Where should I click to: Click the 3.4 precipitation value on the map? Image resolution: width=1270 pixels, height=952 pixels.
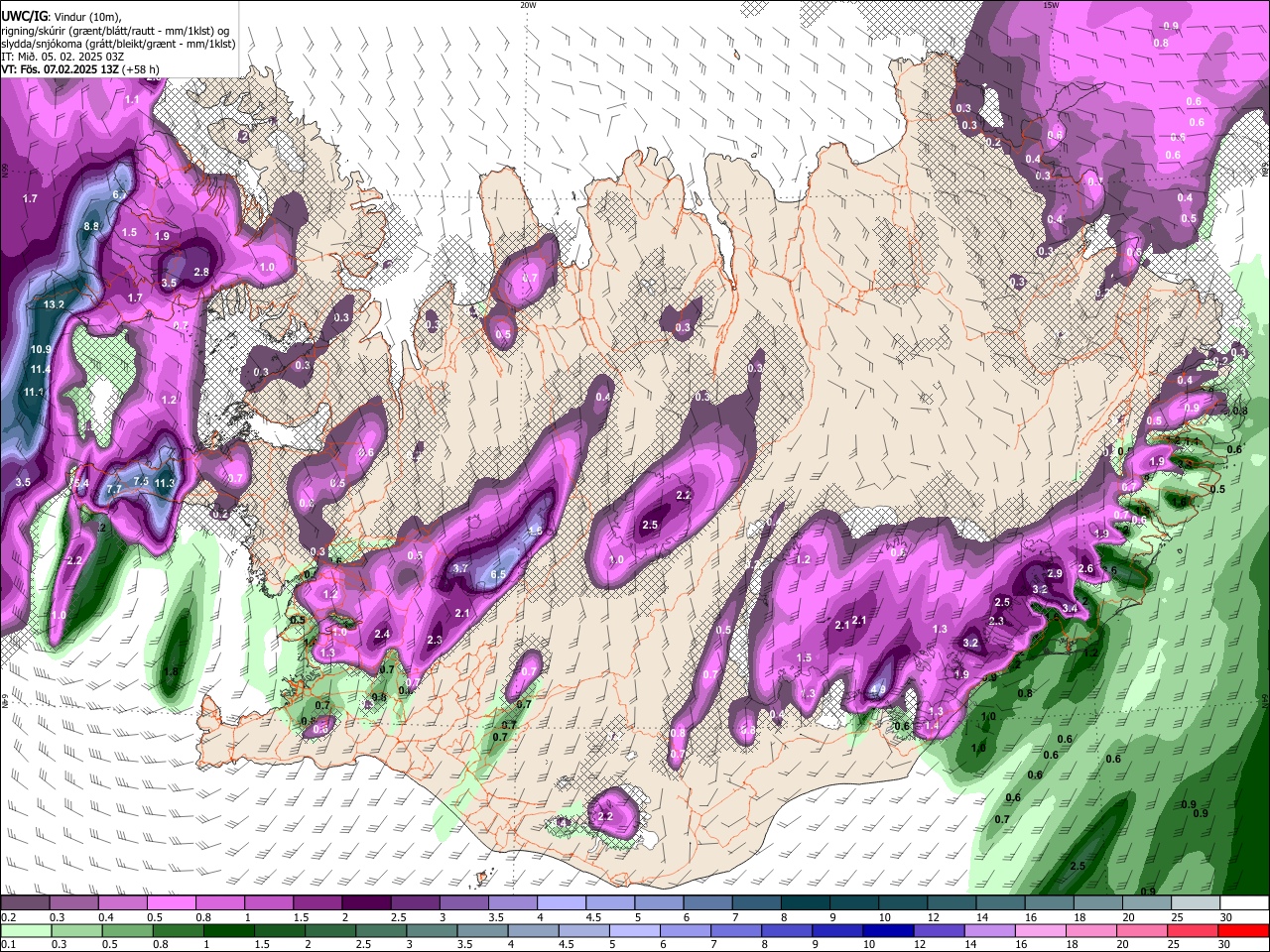[x=1070, y=608]
